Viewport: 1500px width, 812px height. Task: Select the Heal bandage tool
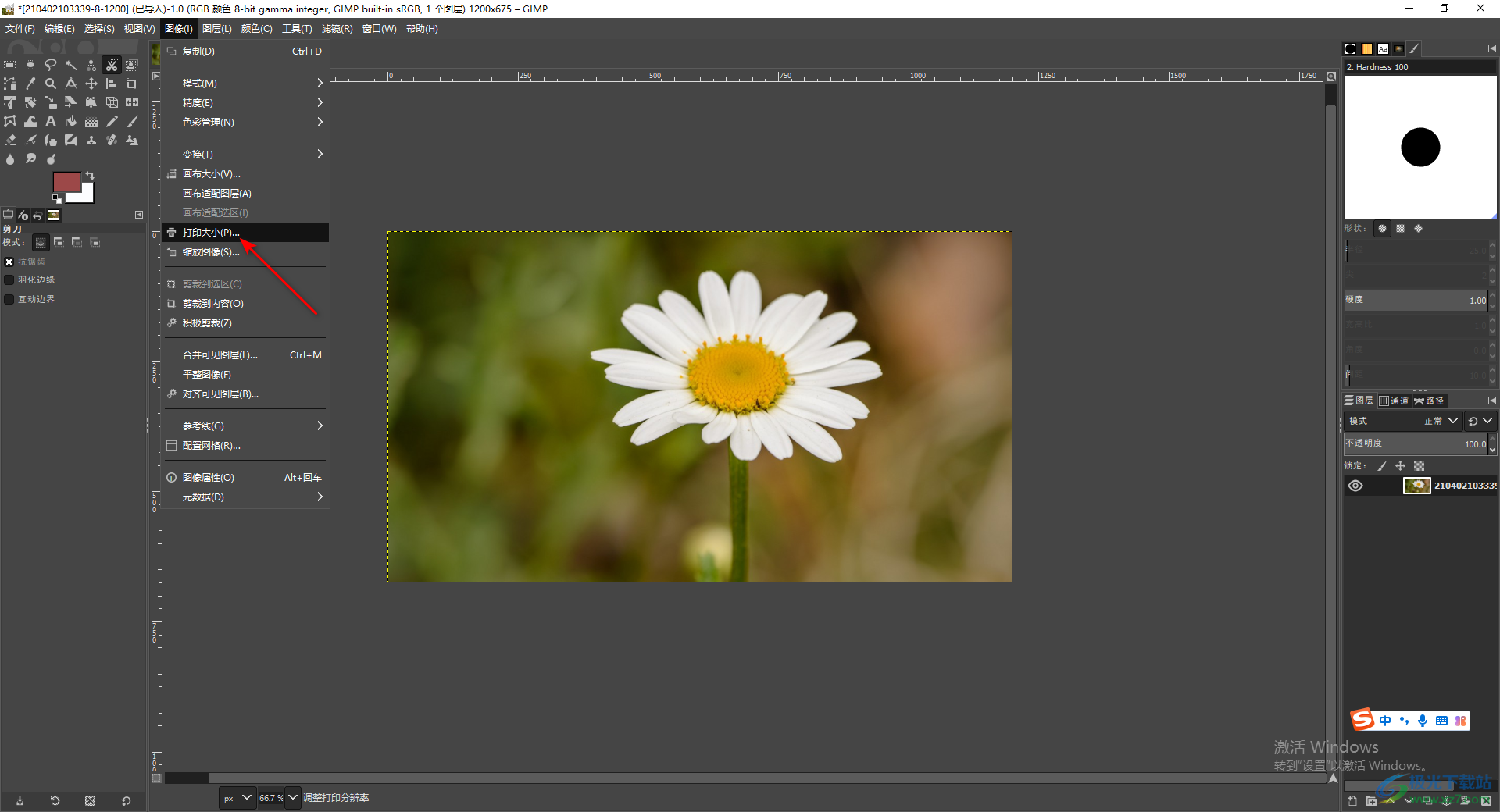(x=112, y=140)
